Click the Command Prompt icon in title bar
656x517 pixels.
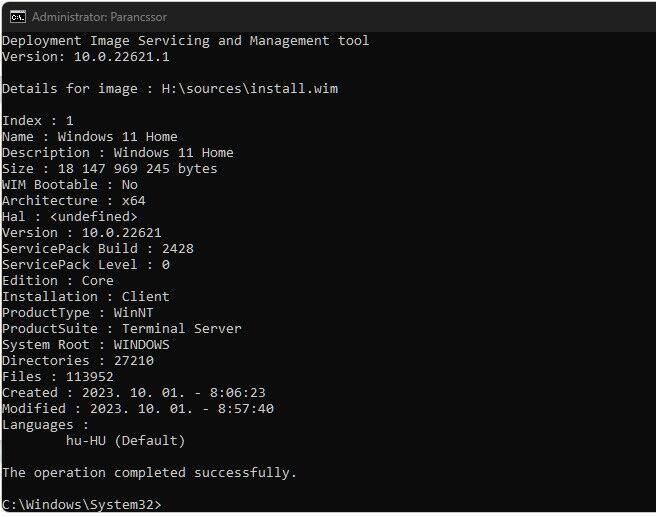[x=18, y=17]
